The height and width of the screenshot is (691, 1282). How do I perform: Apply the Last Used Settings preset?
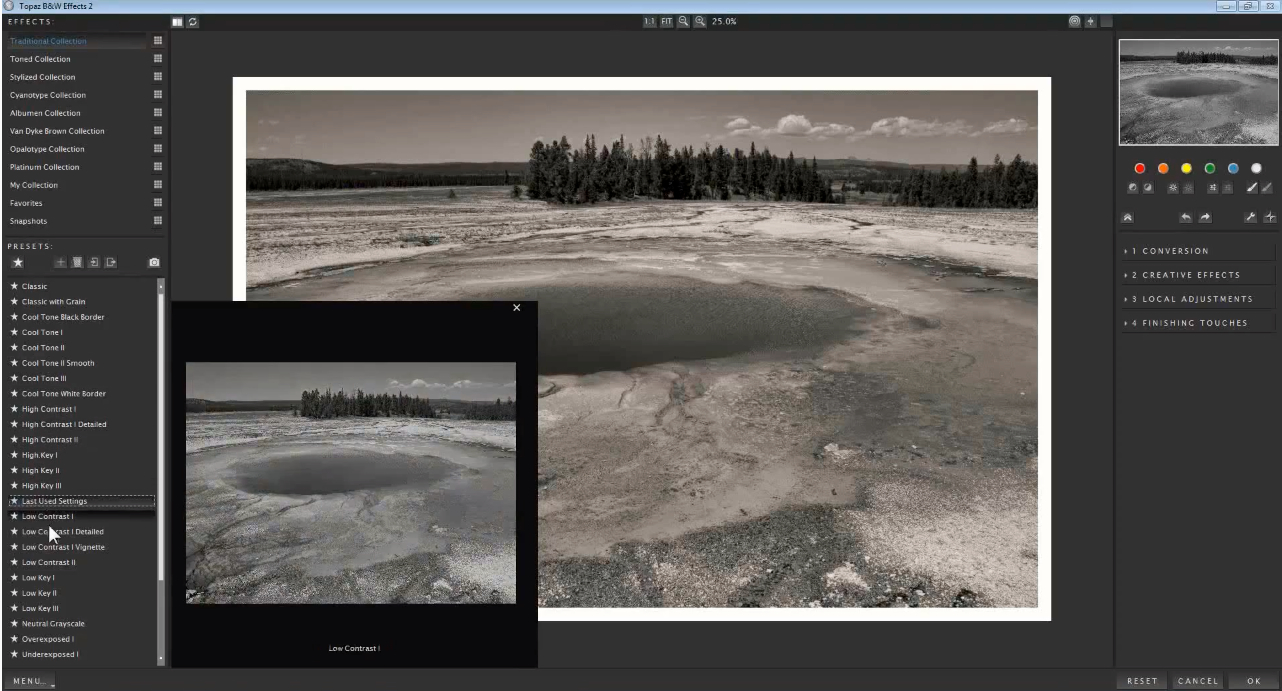[x=81, y=501]
